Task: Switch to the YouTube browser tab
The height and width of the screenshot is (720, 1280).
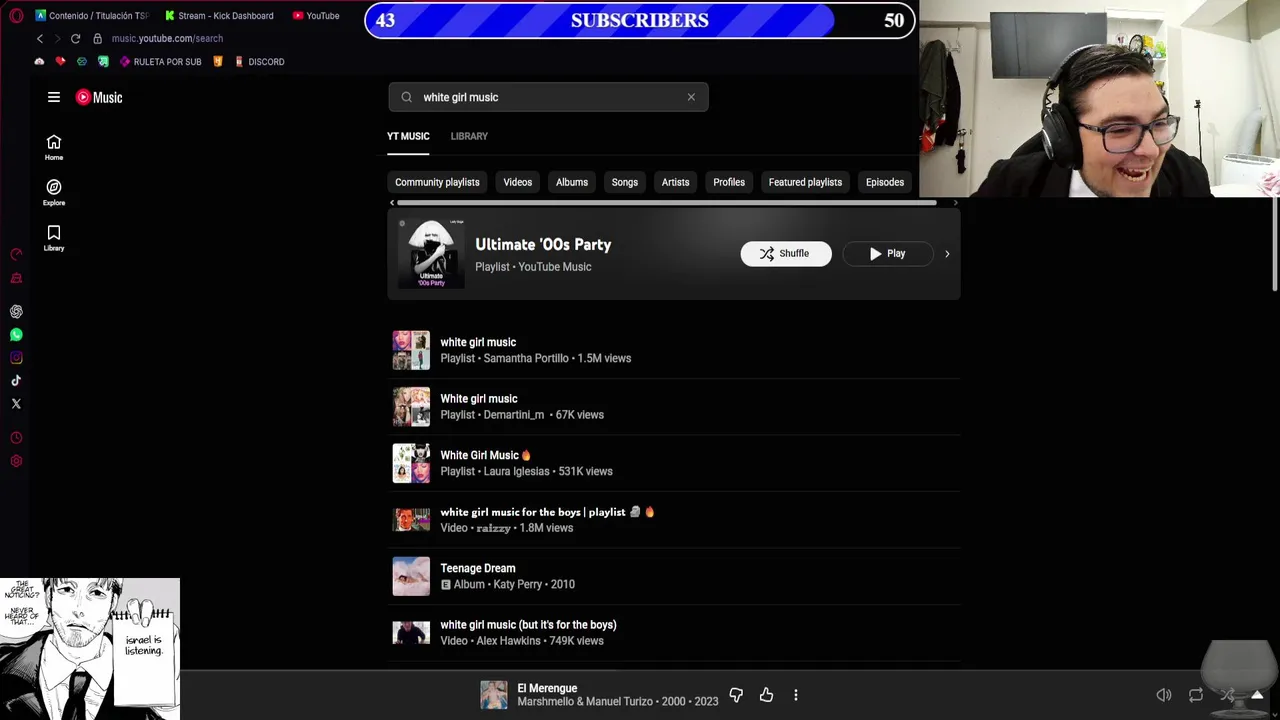Action: [316, 16]
